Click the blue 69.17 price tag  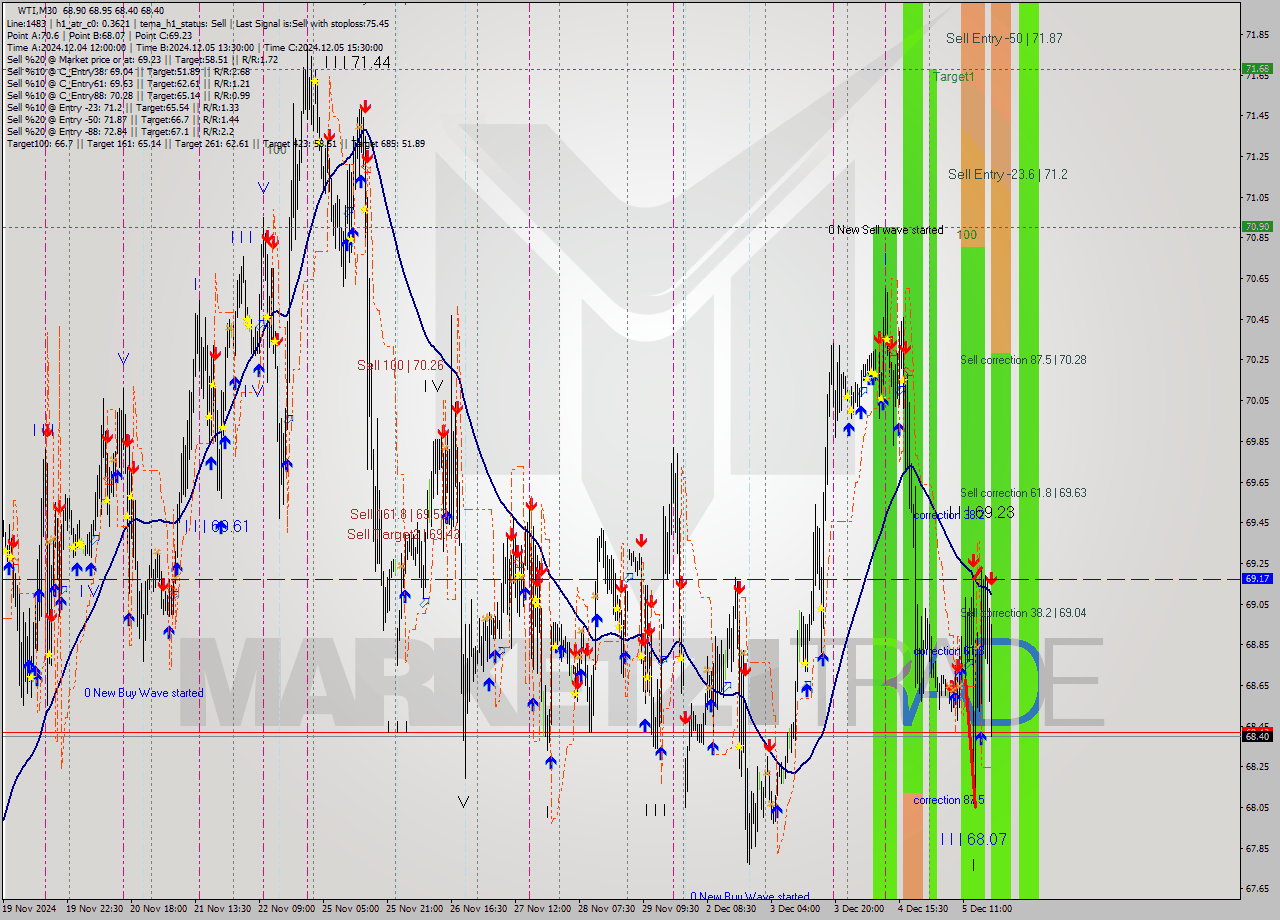(x=1257, y=578)
